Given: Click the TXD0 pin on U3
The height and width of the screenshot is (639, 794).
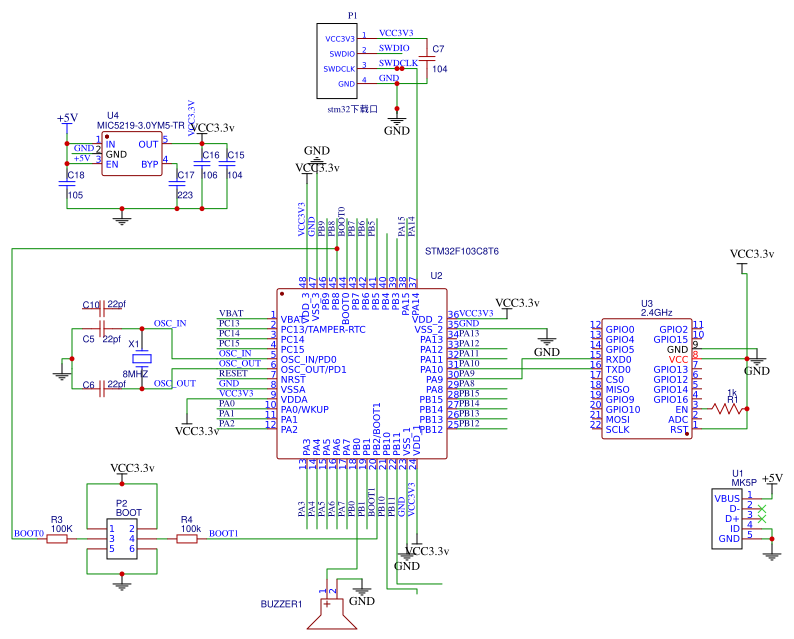Looking at the screenshot, I should [618, 370].
